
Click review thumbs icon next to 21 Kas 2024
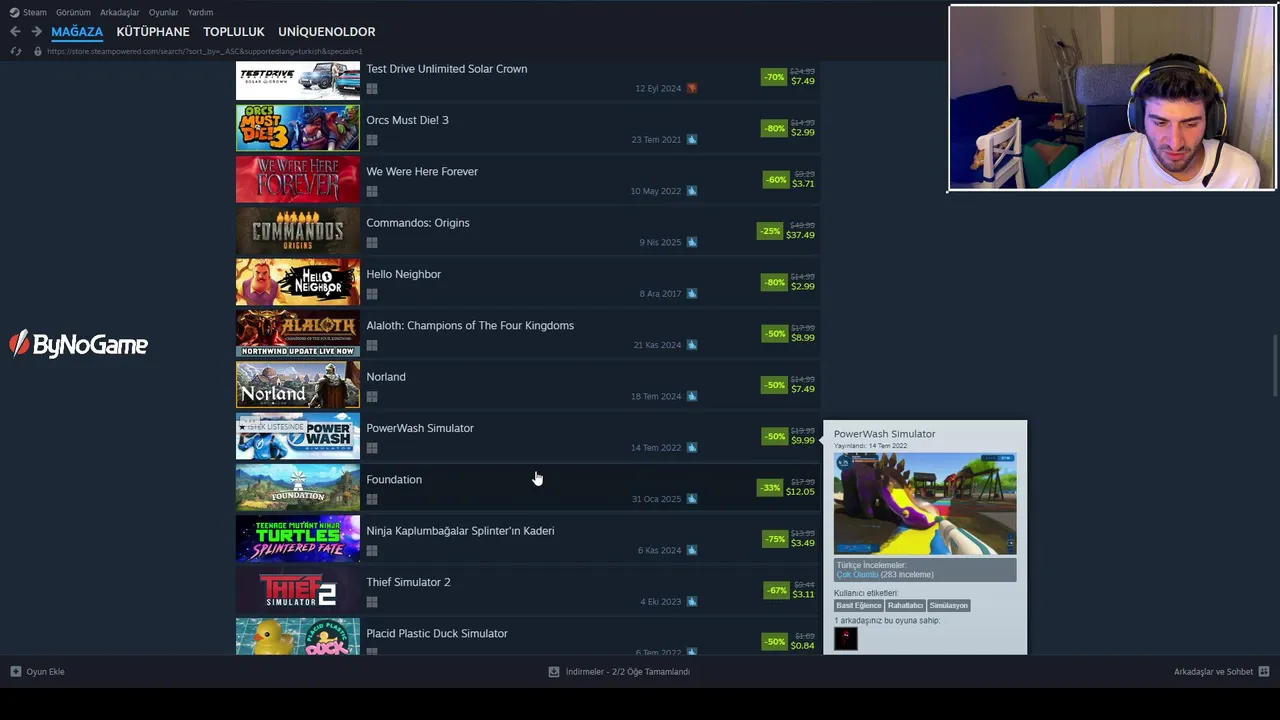click(x=692, y=345)
